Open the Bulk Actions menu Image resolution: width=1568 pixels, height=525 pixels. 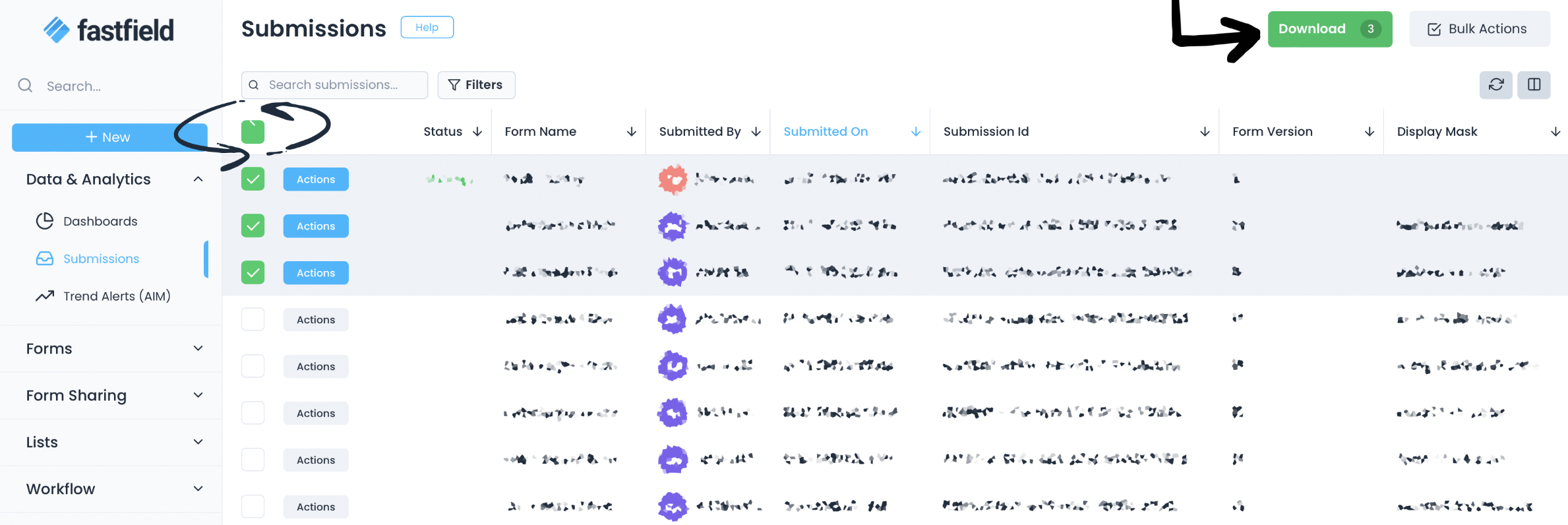pyautogui.click(x=1479, y=29)
